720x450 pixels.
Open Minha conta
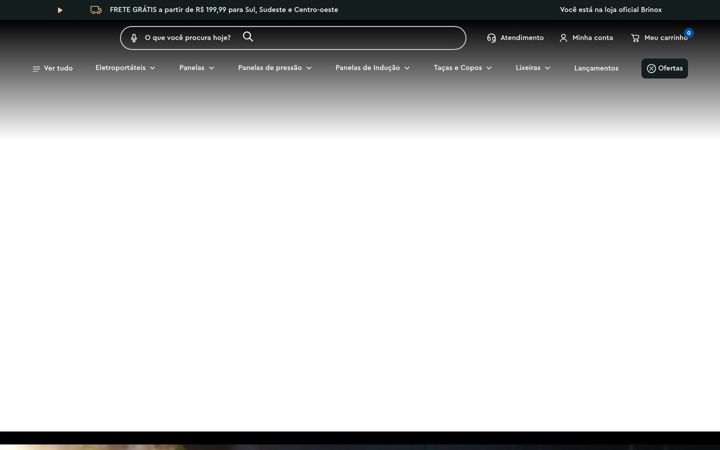point(586,38)
